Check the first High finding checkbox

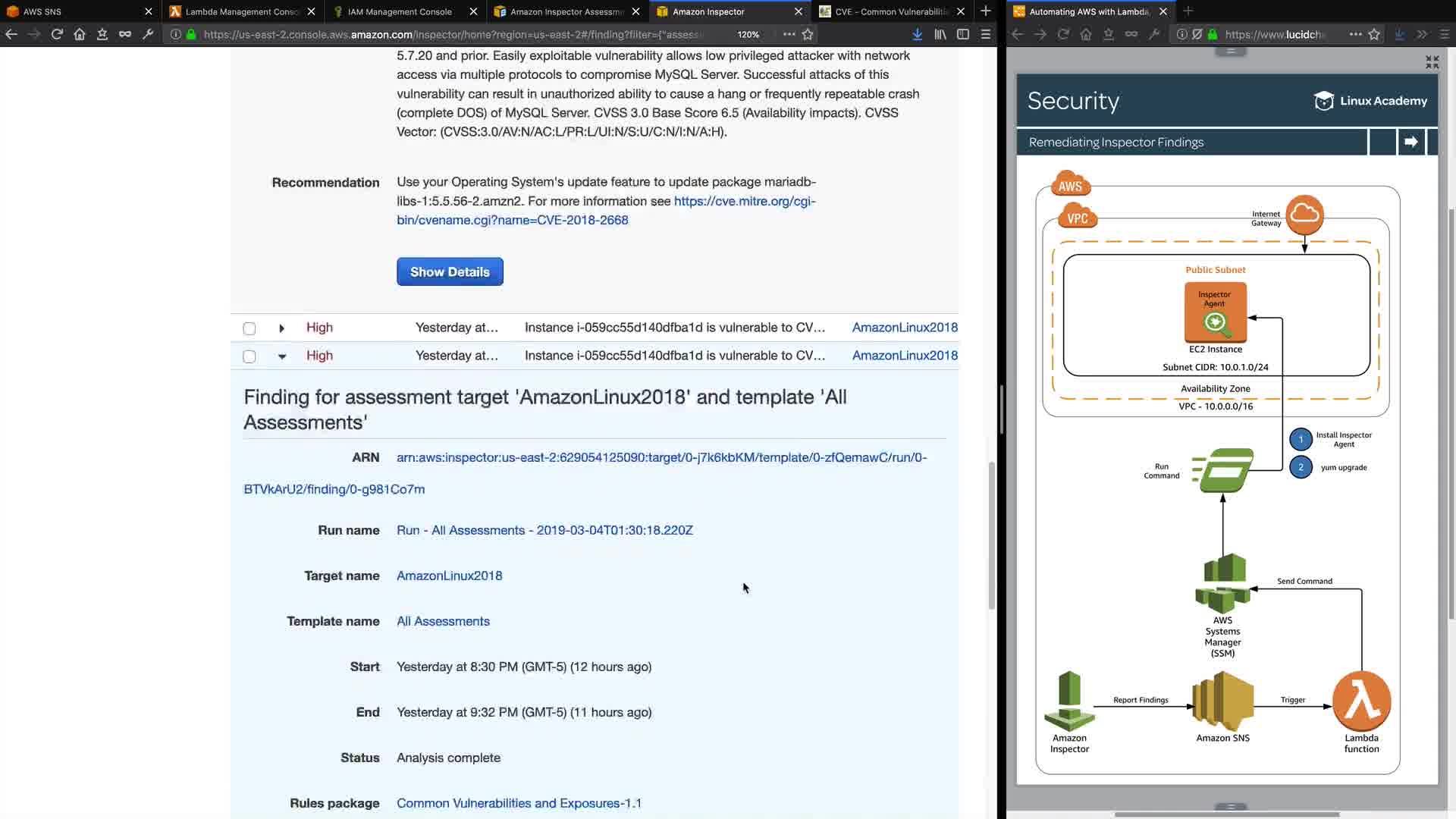(249, 328)
